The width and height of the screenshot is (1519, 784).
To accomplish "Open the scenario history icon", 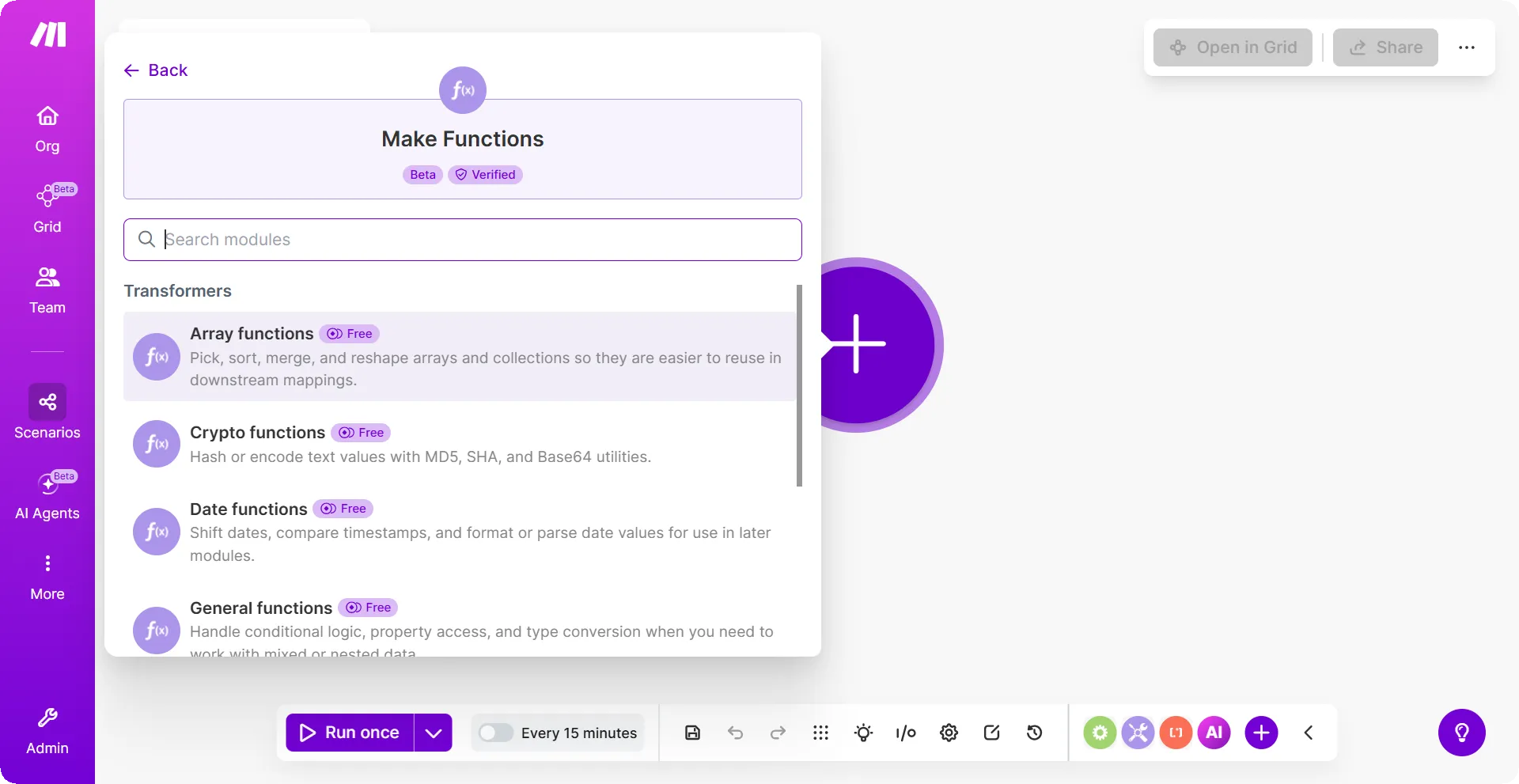I will point(1035,733).
